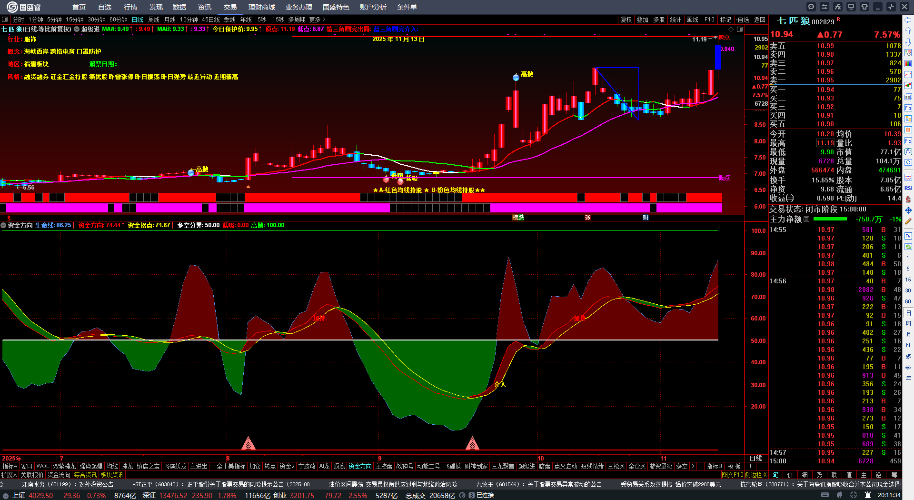Switch chart to 60分钟 period
Viewport: 914px width, 500px height.
[118, 19]
